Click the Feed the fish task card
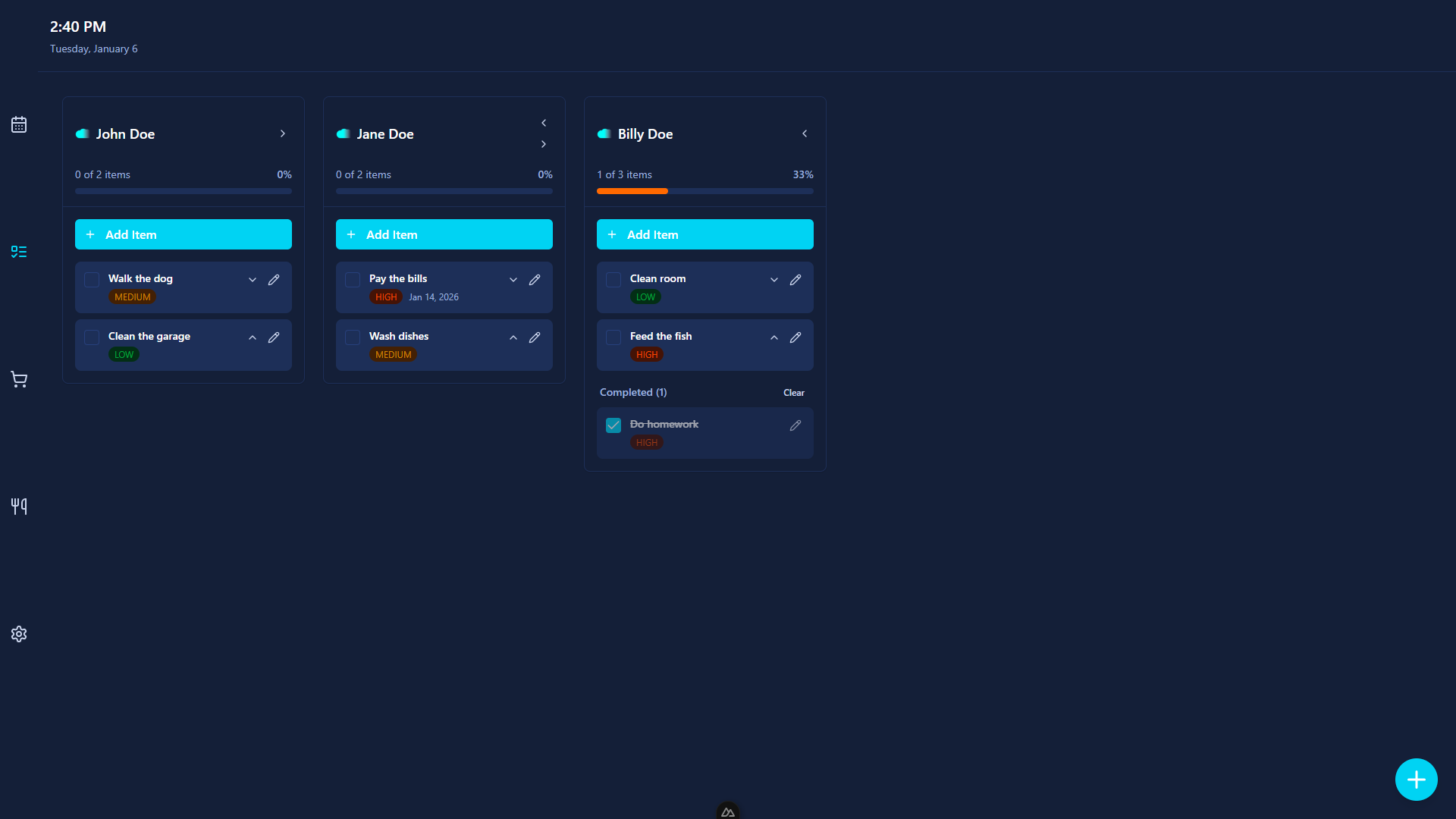This screenshot has width=1456, height=819. (x=705, y=345)
